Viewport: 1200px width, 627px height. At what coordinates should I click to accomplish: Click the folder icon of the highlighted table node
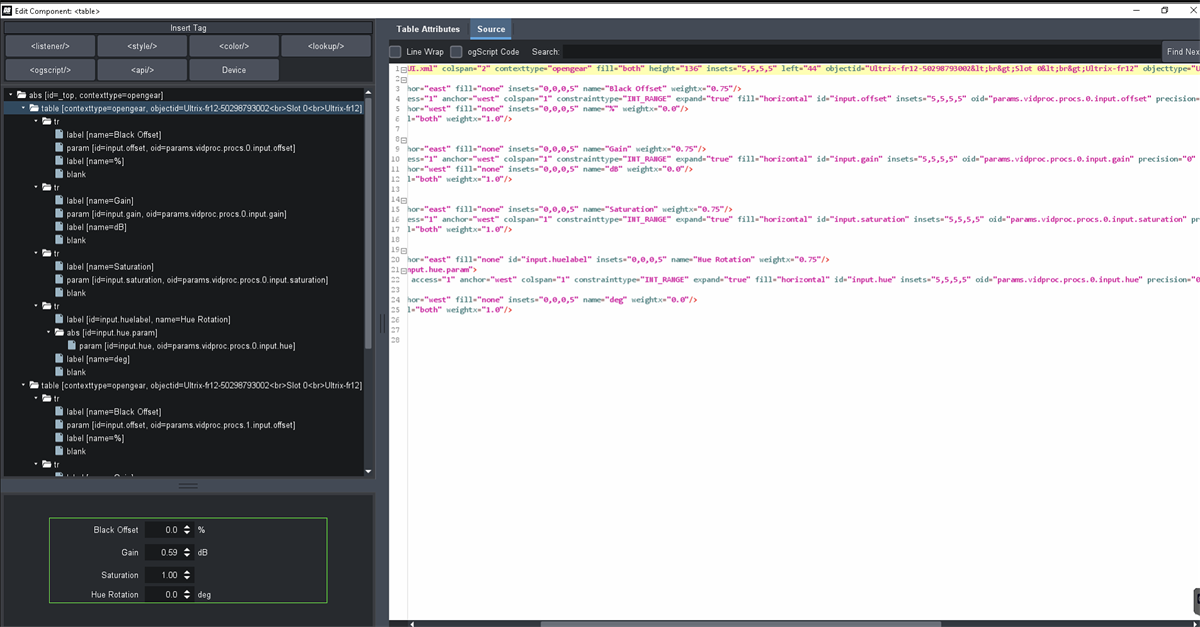coord(34,108)
